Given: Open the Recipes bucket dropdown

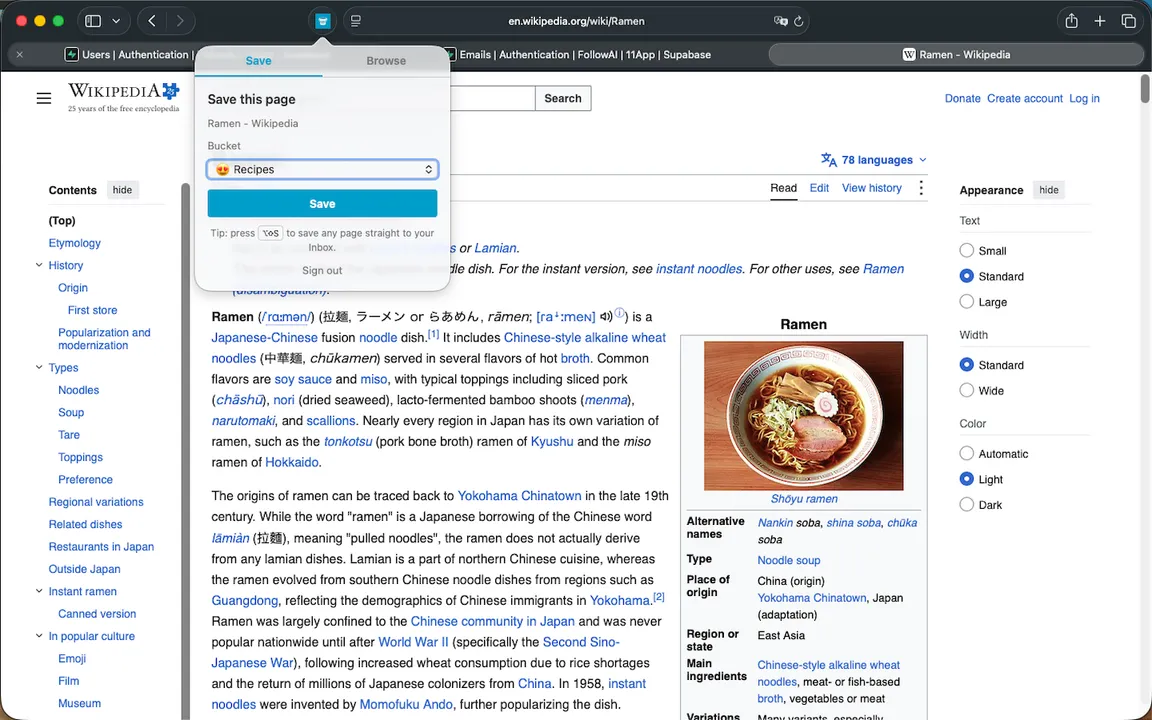Looking at the screenshot, I should (323, 169).
